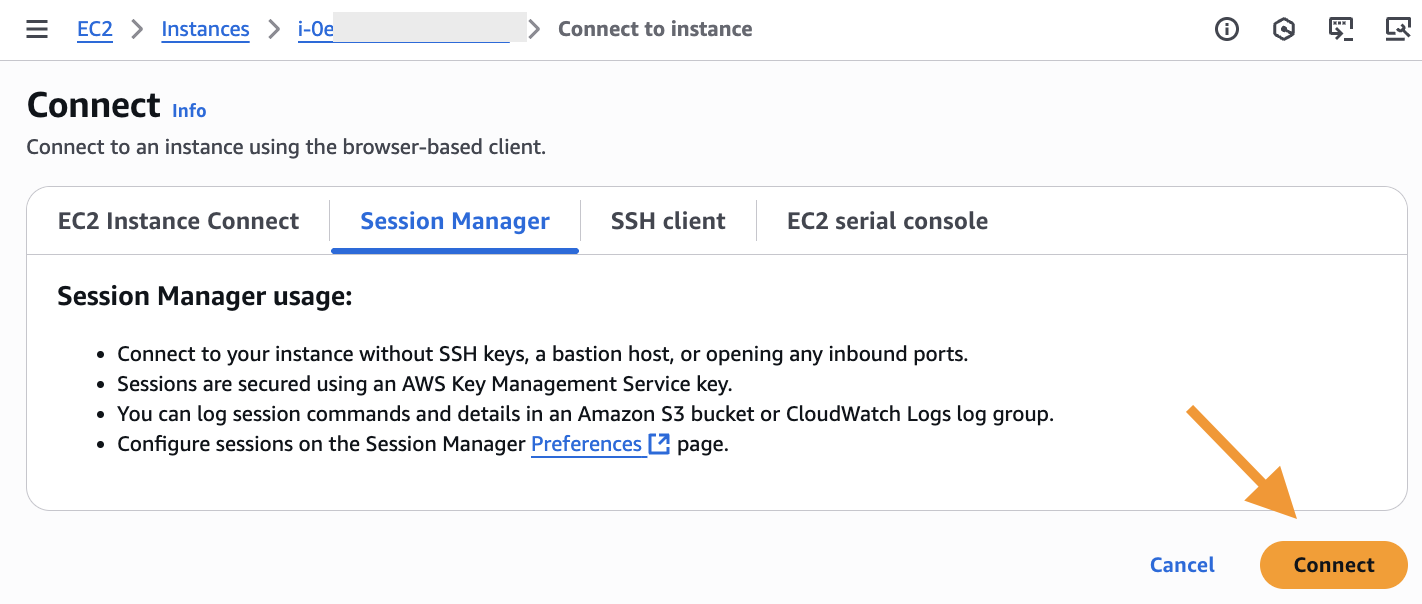Open CloudShell from the hexagon icon

coord(1284,29)
